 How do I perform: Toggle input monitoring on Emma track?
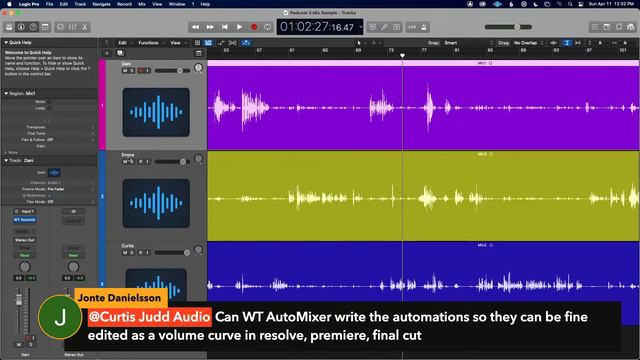147,162
